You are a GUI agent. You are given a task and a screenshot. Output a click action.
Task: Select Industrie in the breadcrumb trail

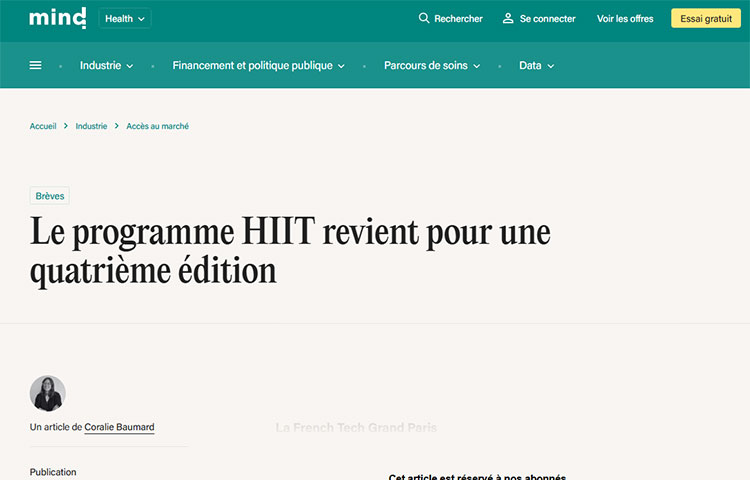pyautogui.click(x=91, y=126)
